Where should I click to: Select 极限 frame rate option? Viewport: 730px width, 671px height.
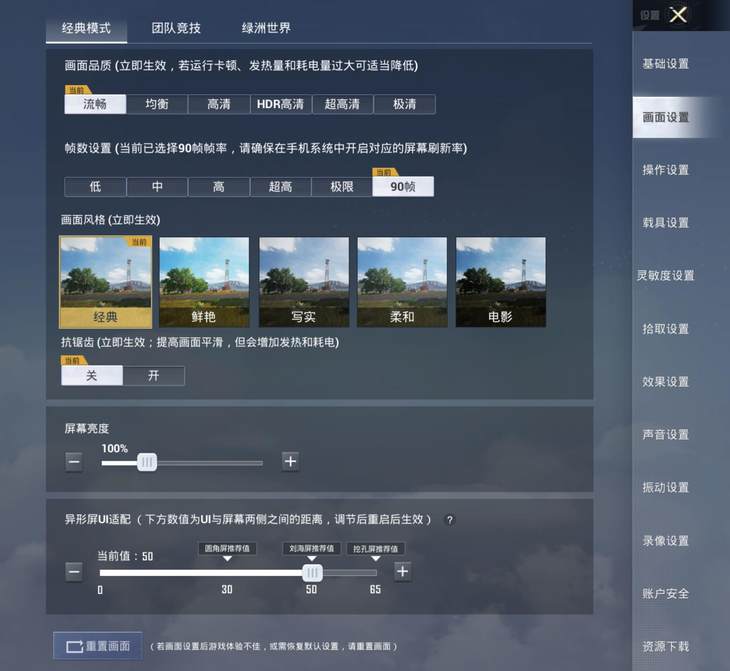pos(341,186)
